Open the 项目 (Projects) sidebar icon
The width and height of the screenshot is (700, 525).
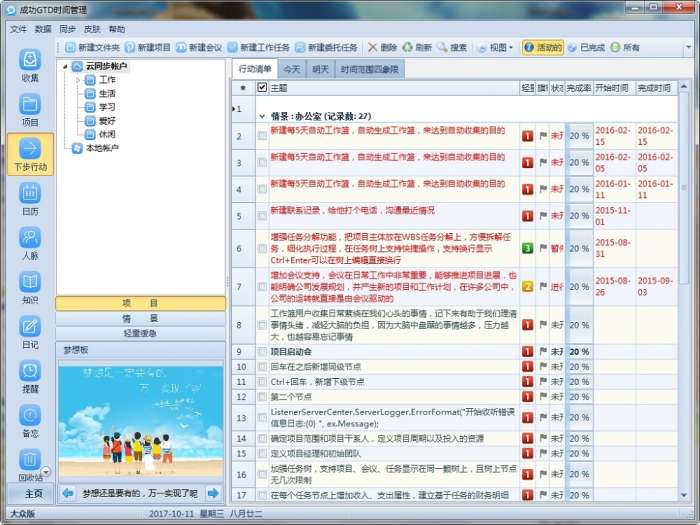tap(30, 108)
